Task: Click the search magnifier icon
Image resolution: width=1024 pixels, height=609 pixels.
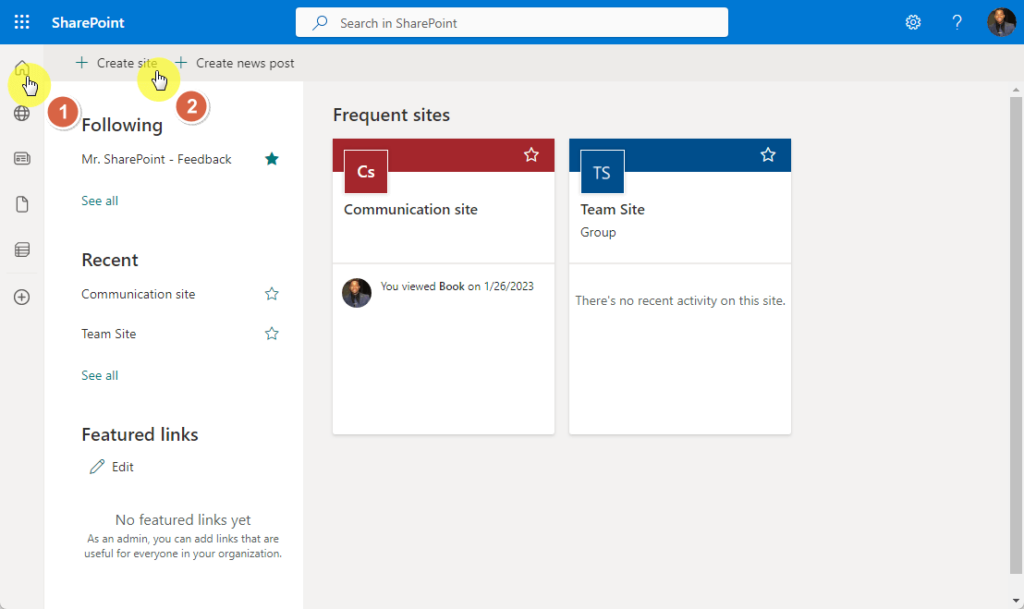Action: 319,23
